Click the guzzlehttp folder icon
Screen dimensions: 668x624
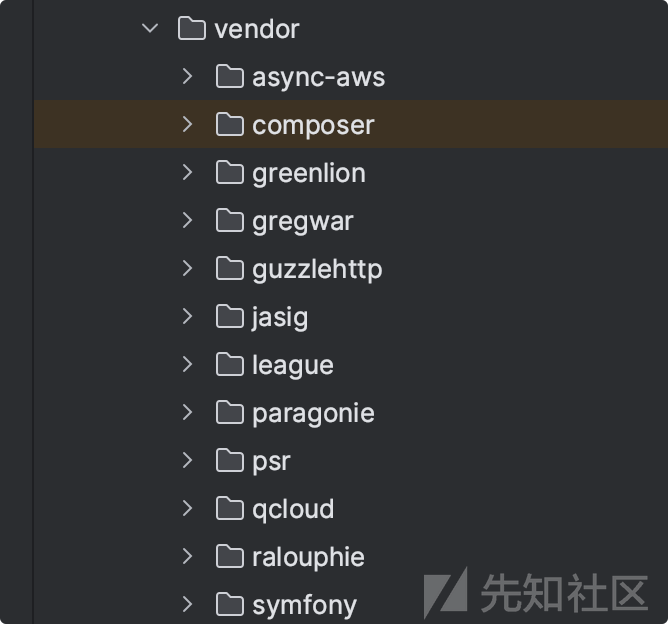point(230,269)
